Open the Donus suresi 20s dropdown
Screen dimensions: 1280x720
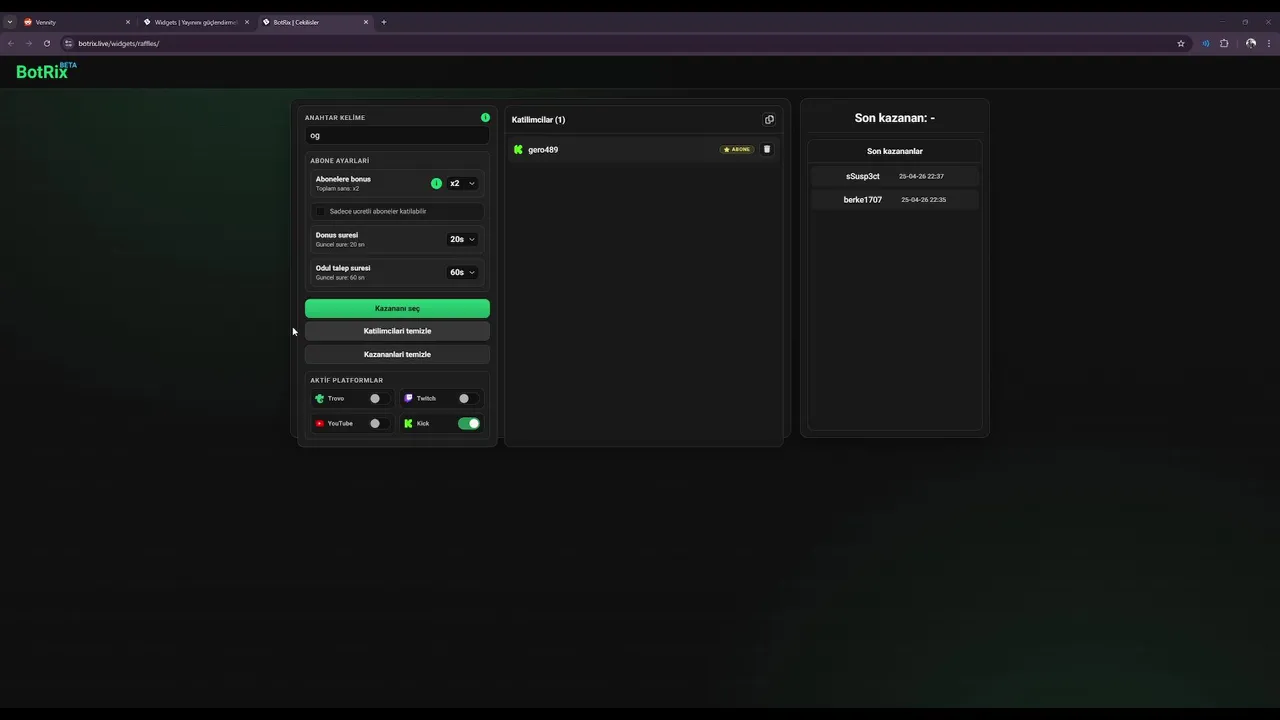tap(462, 240)
